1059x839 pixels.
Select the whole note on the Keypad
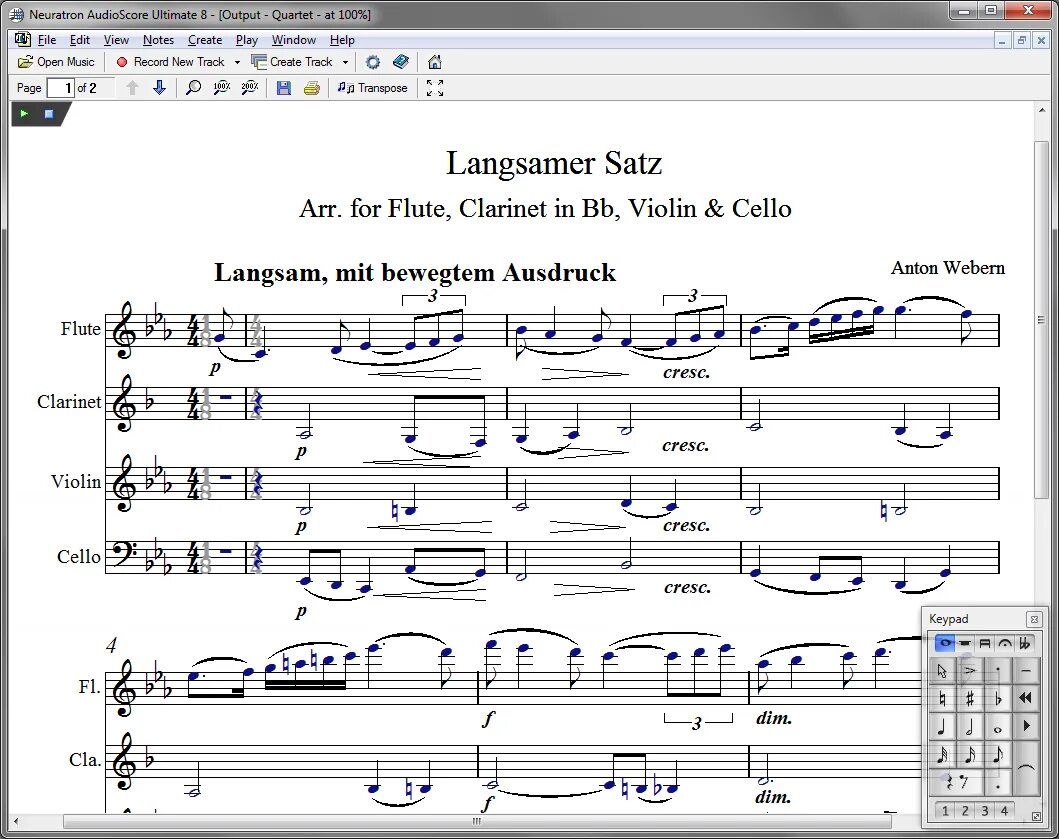(x=998, y=728)
